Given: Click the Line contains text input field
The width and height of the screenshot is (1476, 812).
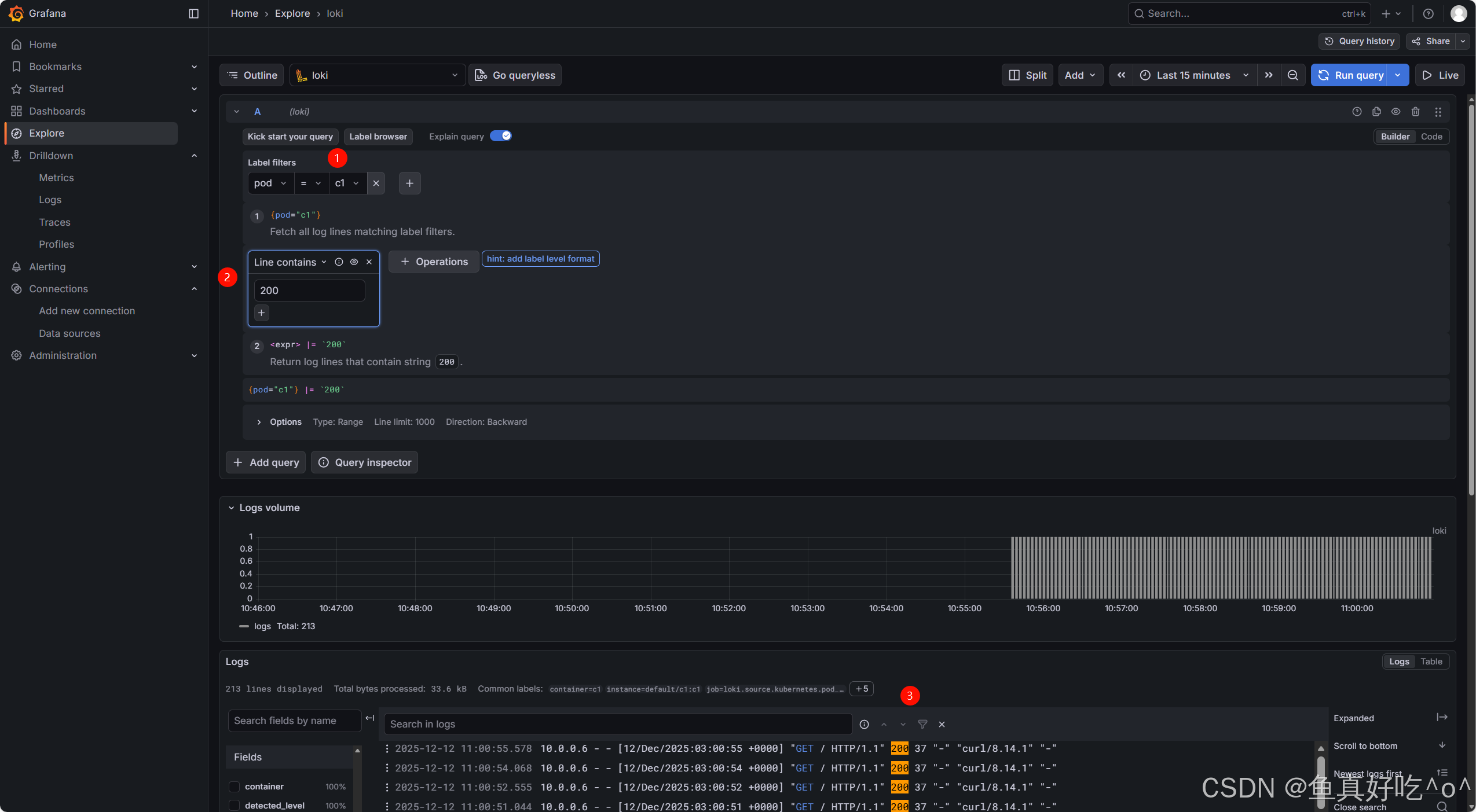Looking at the screenshot, I should [309, 291].
